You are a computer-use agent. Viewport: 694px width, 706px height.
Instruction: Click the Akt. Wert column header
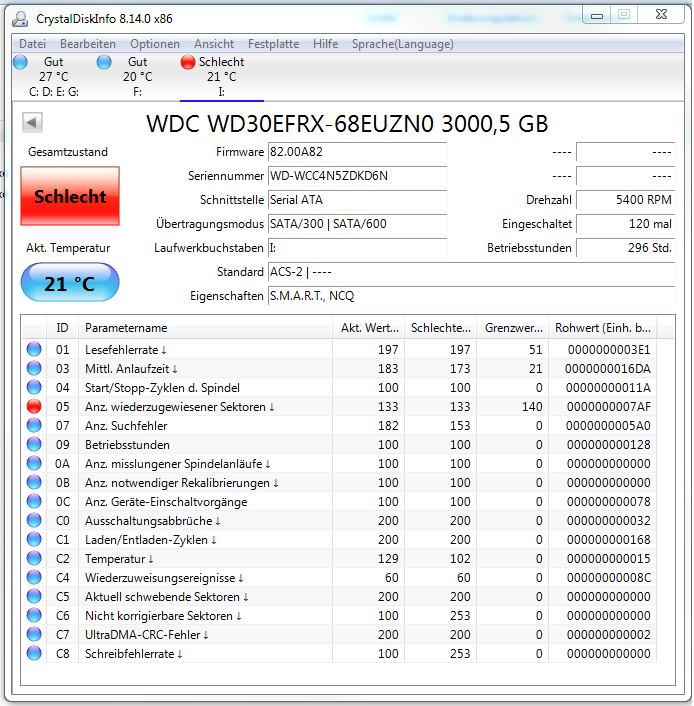coord(368,328)
